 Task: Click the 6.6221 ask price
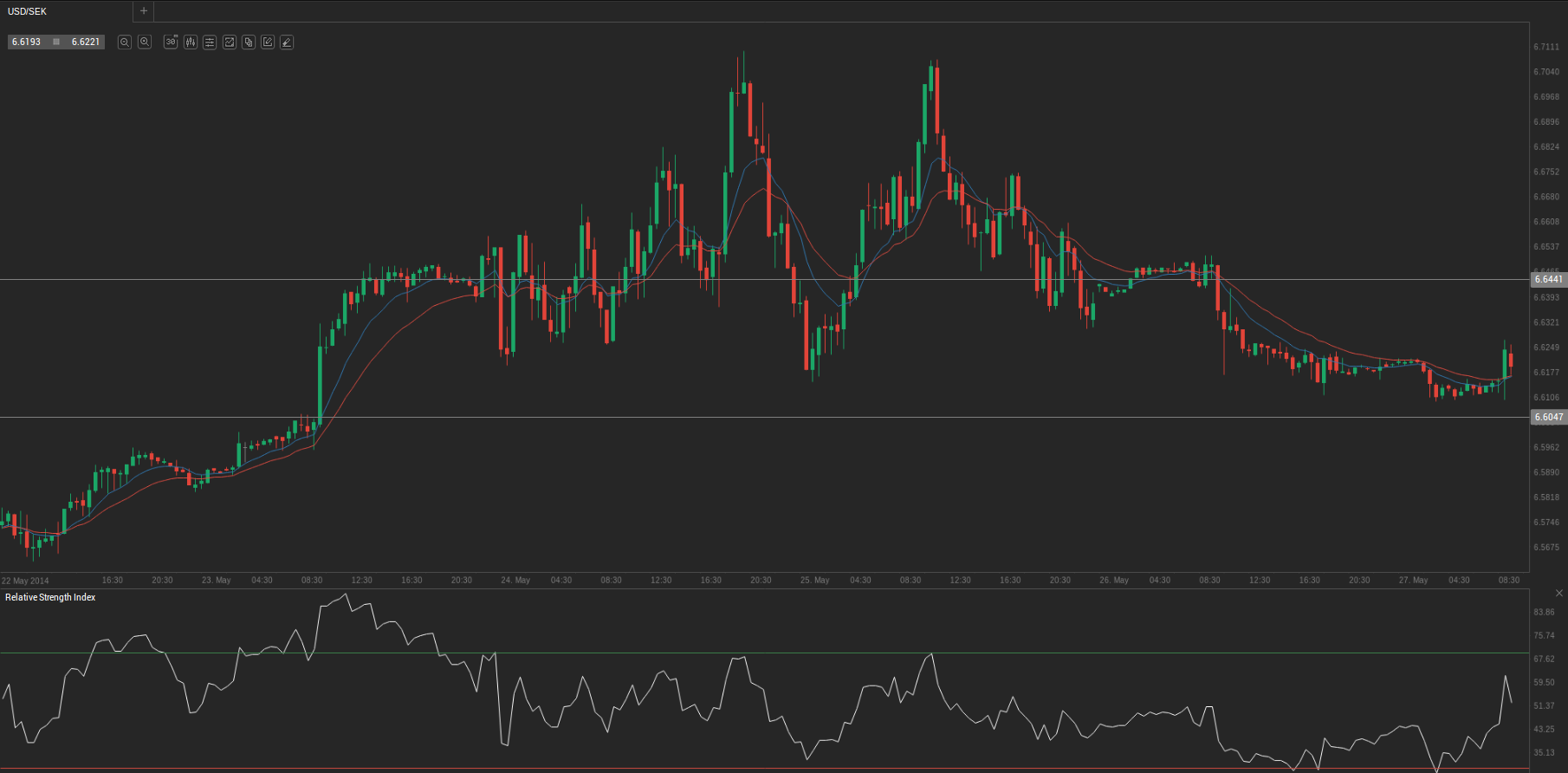86,42
